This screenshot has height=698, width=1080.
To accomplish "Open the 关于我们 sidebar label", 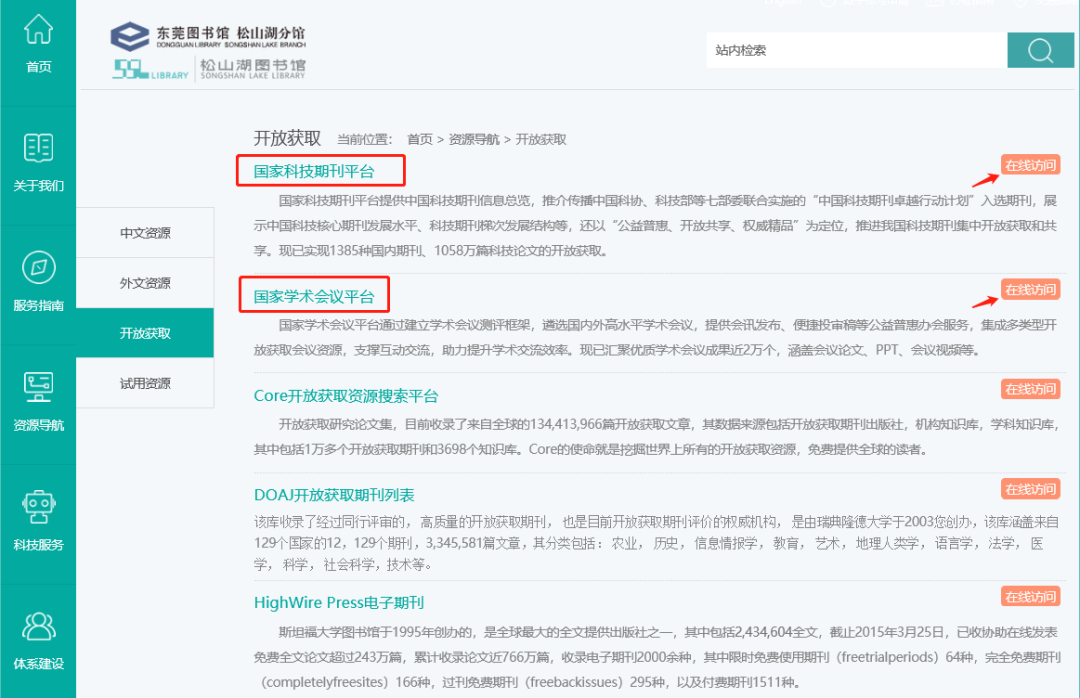I will 39,186.
